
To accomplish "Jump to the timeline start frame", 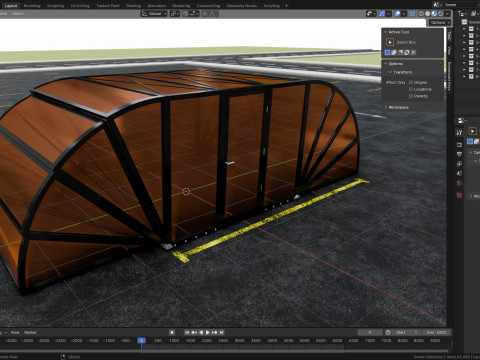I will pos(187,332).
